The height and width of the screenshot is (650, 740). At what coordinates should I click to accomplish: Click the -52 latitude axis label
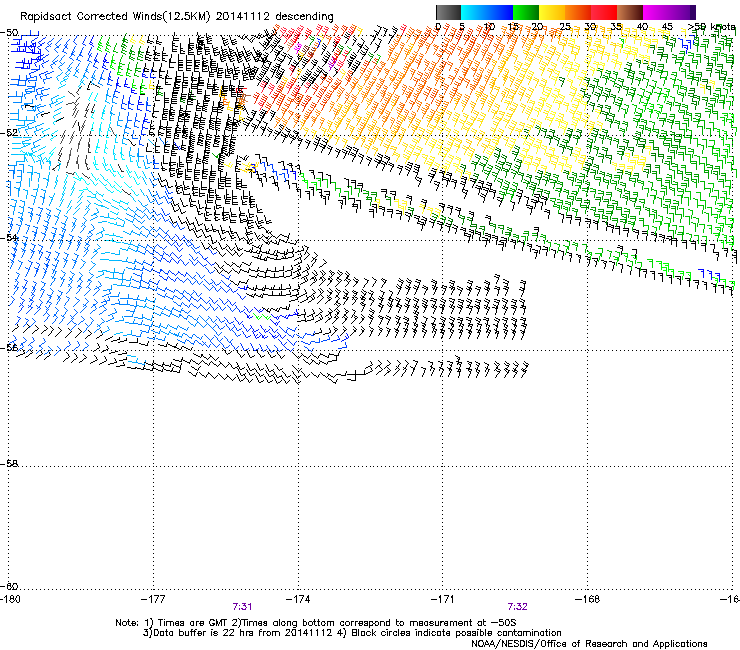coord(9,133)
